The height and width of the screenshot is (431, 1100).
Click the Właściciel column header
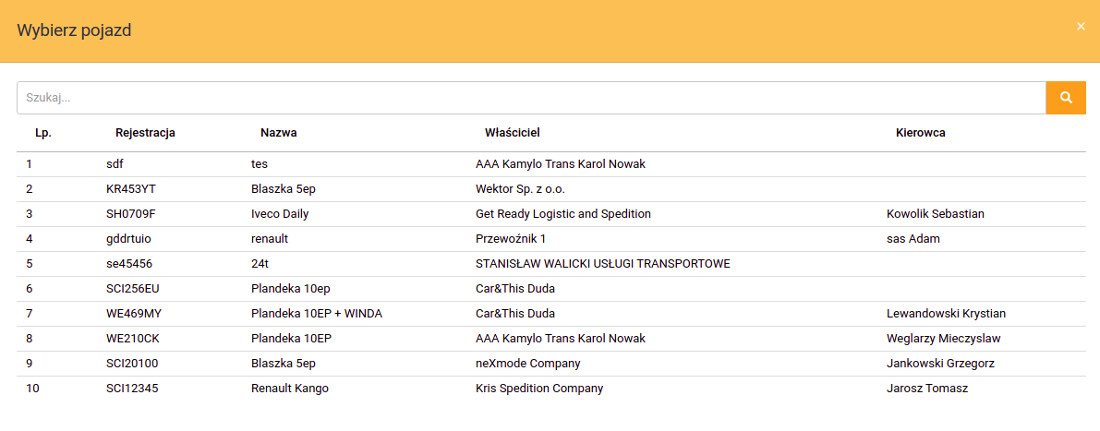[512, 133]
